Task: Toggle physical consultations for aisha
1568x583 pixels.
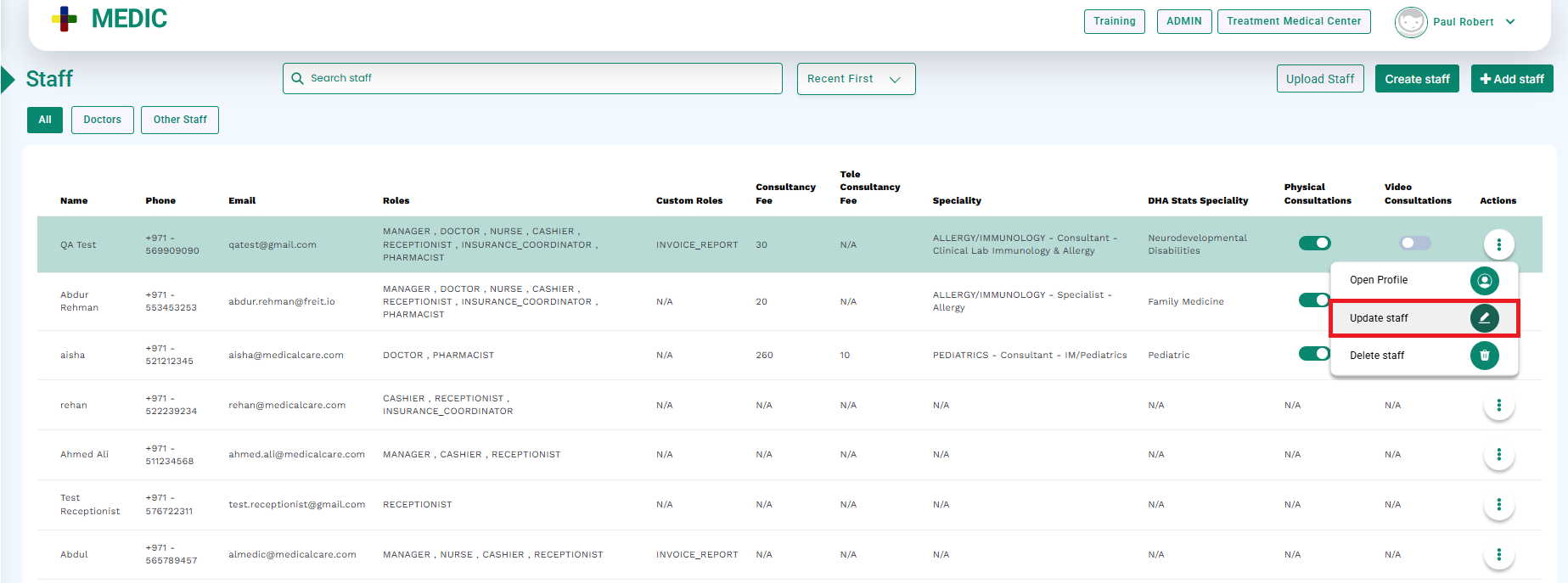Action: coord(1313,354)
